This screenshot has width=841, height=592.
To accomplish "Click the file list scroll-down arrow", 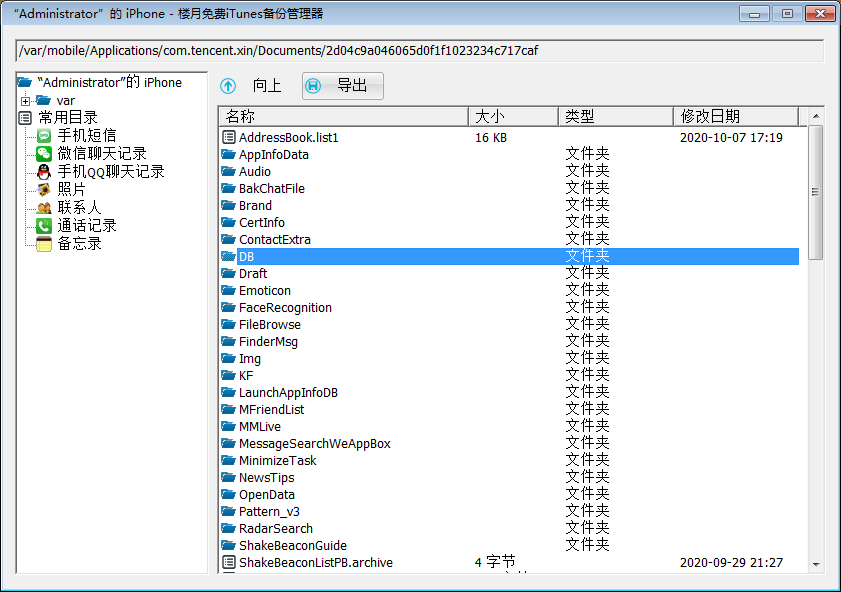I will point(816,564).
